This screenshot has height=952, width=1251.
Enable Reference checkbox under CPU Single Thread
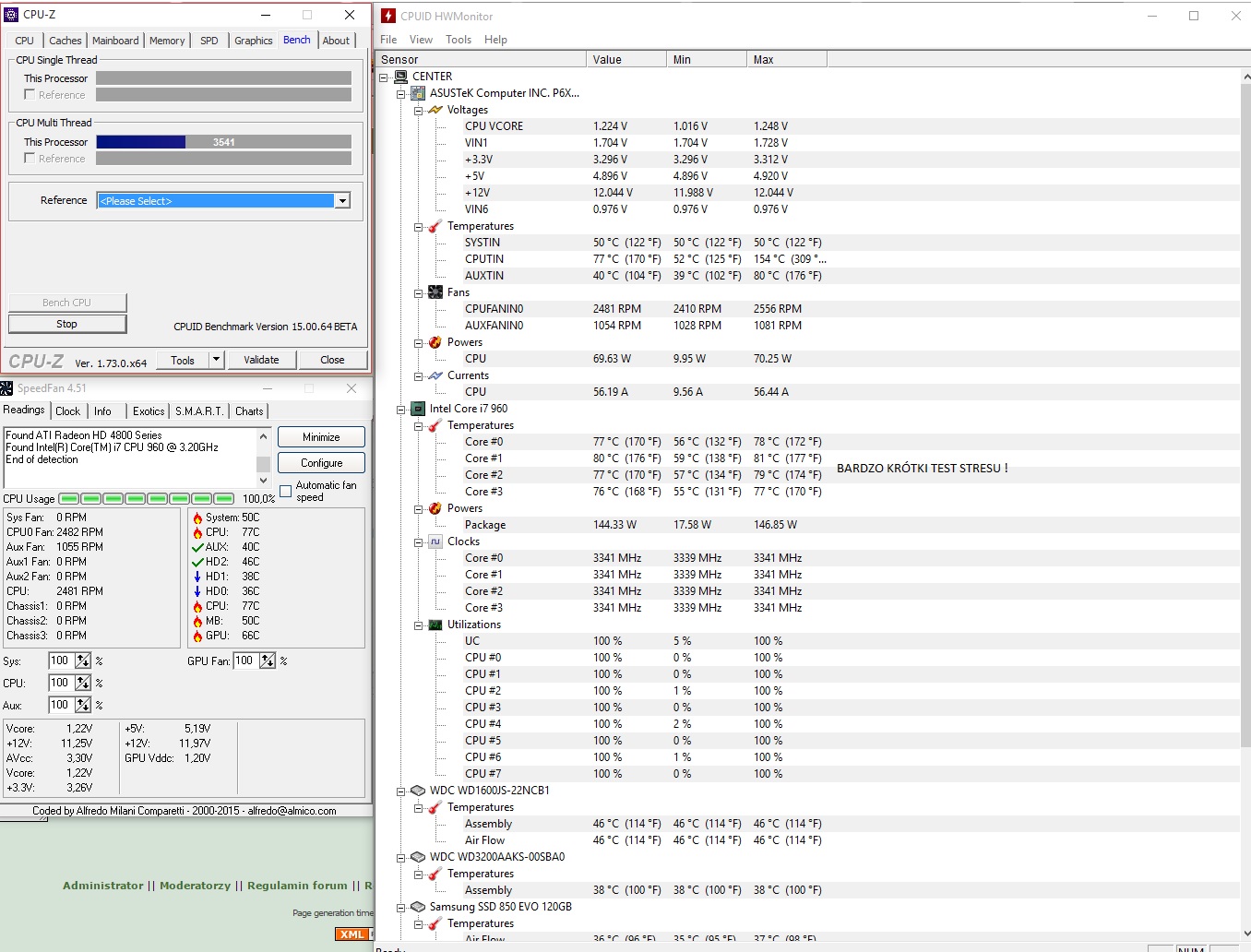30,95
